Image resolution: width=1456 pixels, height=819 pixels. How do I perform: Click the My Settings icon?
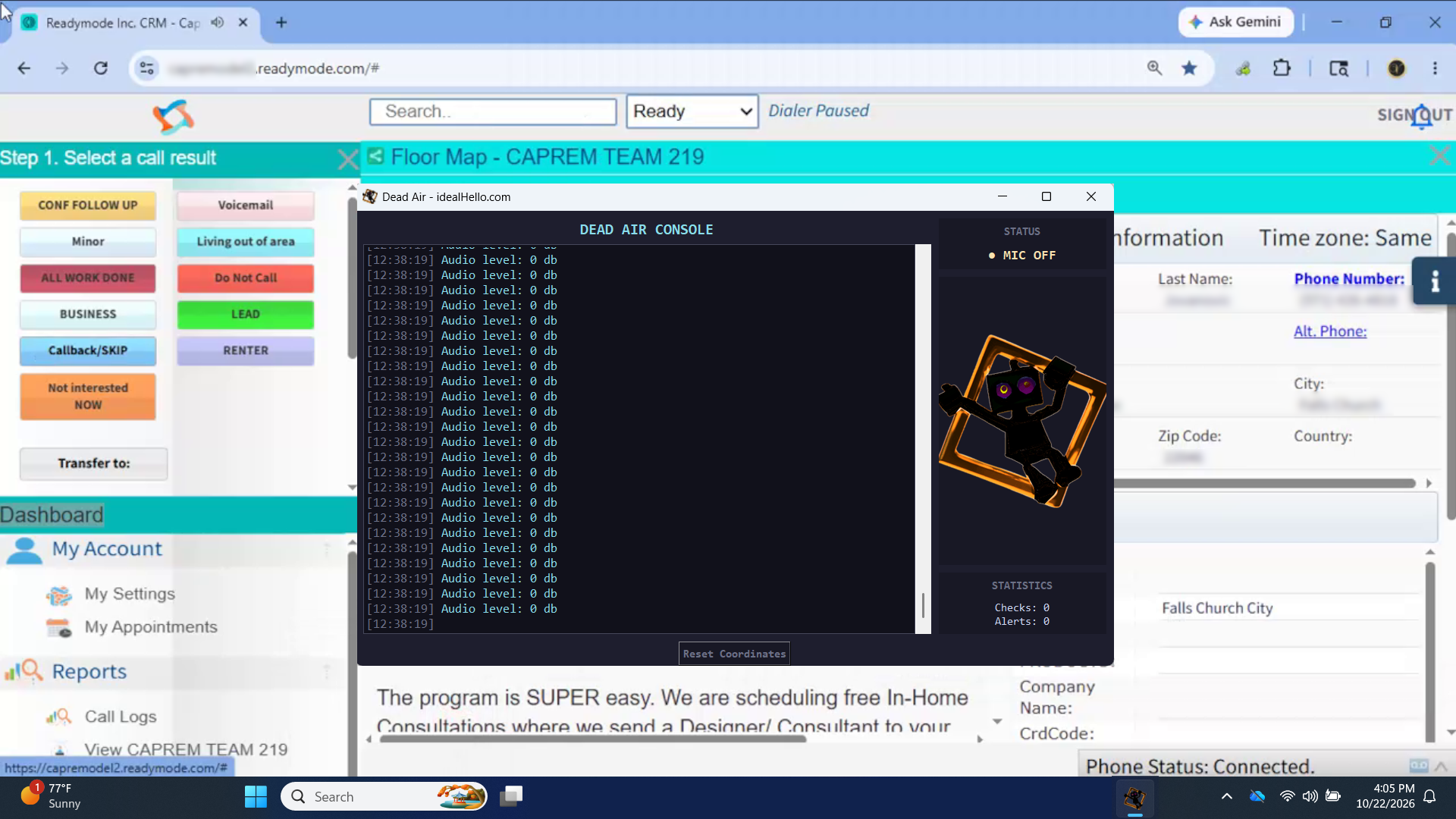(59, 595)
